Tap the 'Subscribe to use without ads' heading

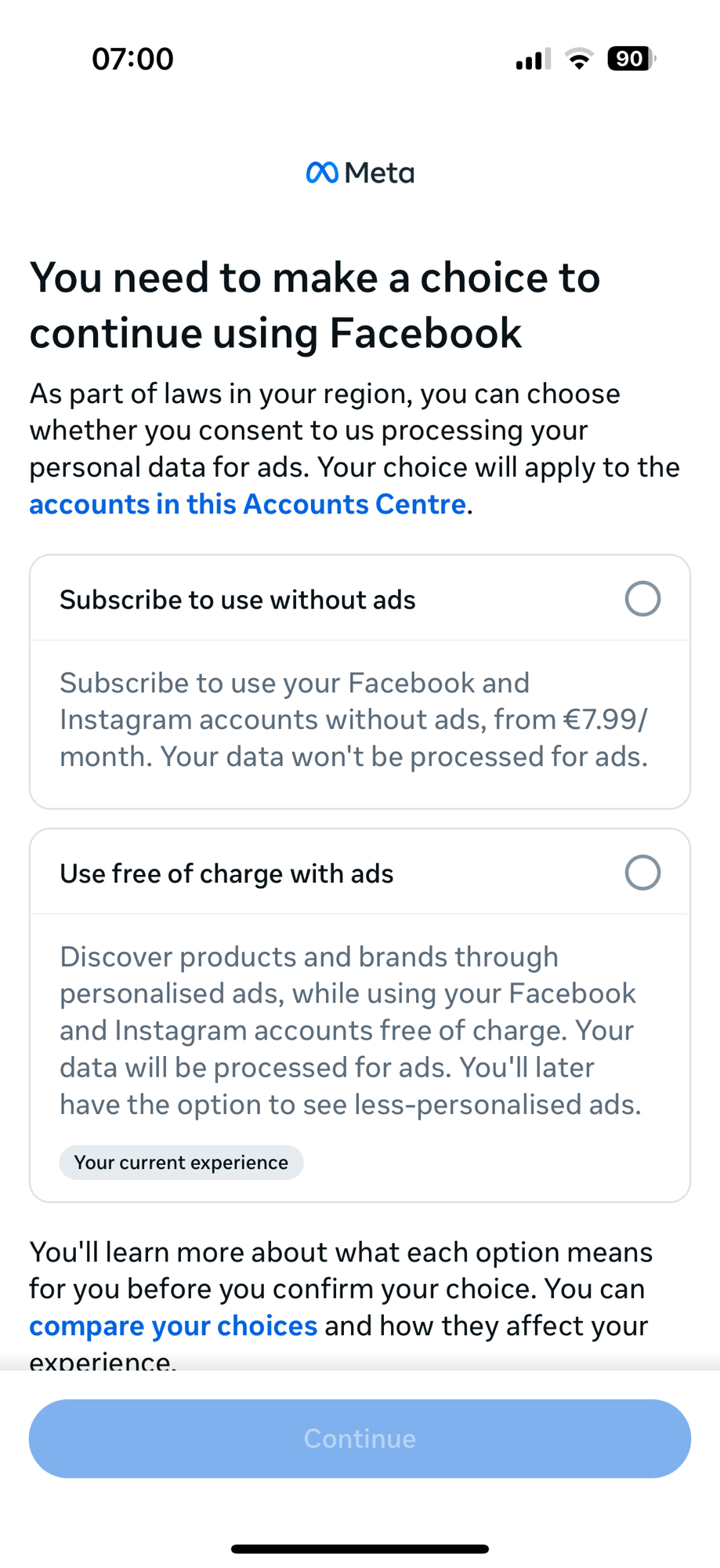(x=237, y=600)
